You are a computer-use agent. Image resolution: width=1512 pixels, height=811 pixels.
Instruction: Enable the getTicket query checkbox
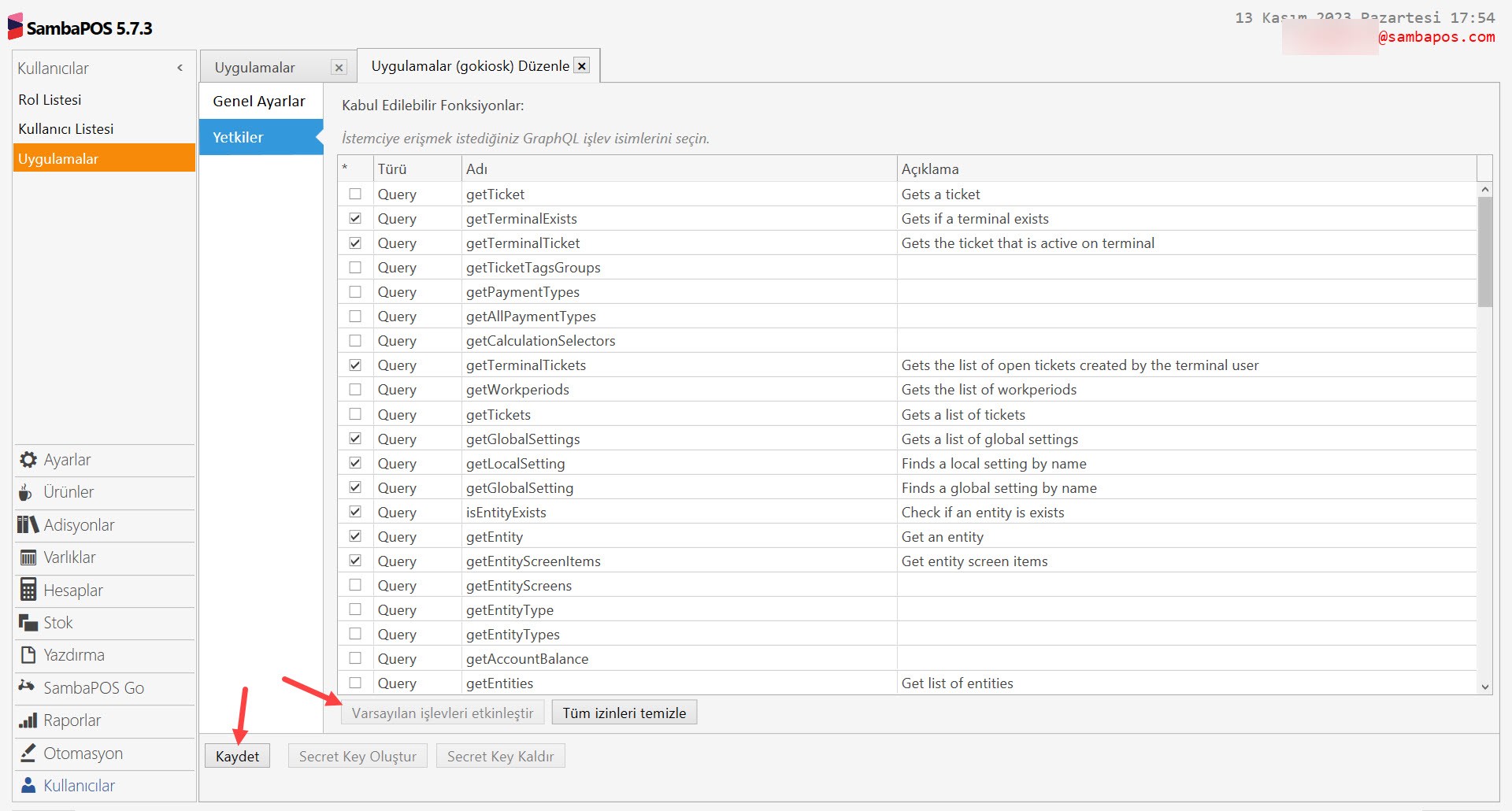tap(355, 194)
